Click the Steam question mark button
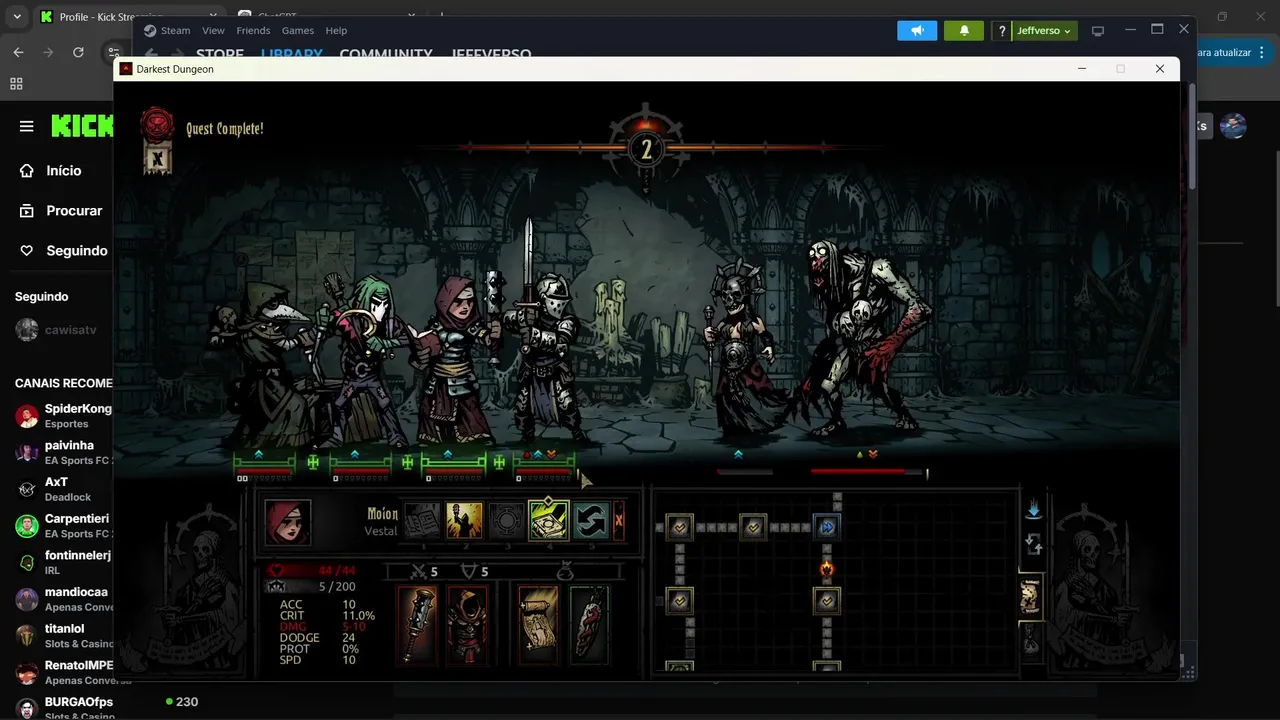Image resolution: width=1280 pixels, height=720 pixels. 1002,31
